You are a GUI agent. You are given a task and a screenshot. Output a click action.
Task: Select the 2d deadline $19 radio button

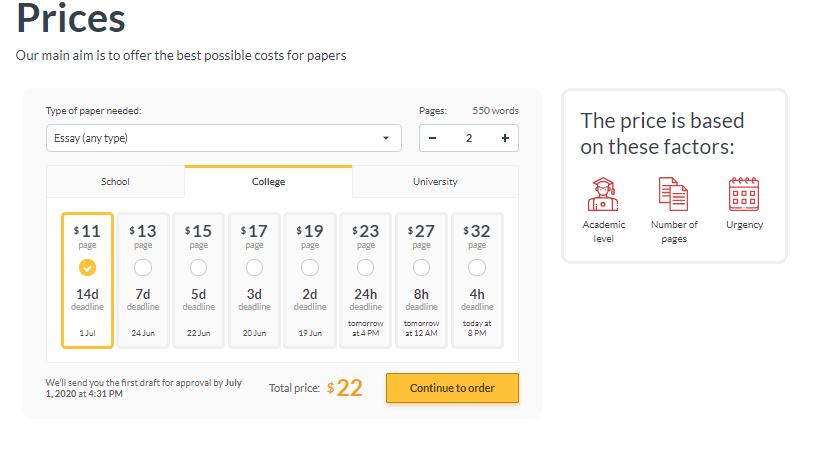[310, 267]
